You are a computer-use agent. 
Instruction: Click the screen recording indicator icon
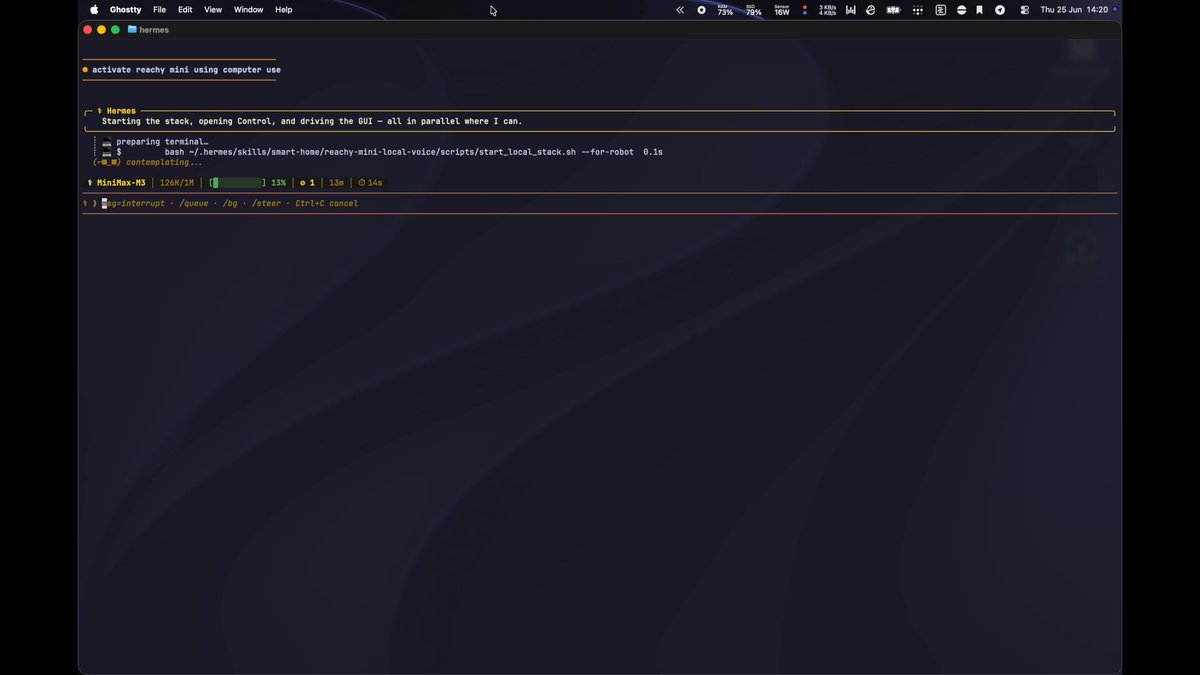(701, 10)
